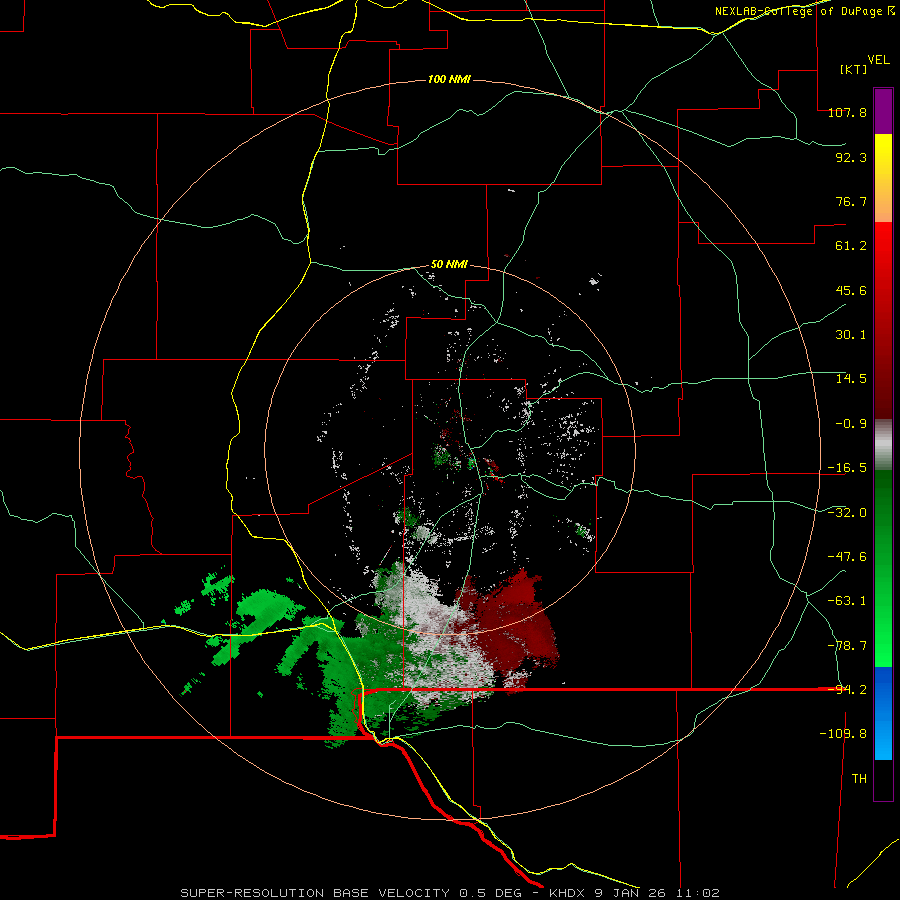The height and width of the screenshot is (900, 900).
Task: Click the -94.2 legend value
Action: 847,690
